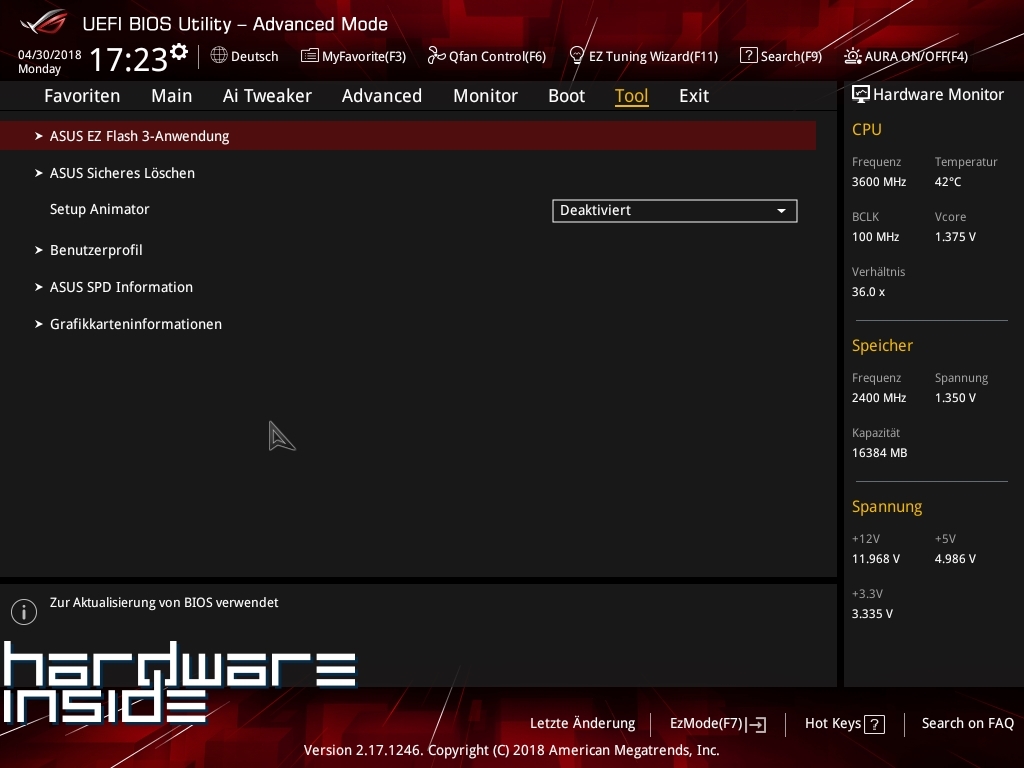The image size is (1024, 768).
Task: Click the CPU section heading
Action: (867, 129)
